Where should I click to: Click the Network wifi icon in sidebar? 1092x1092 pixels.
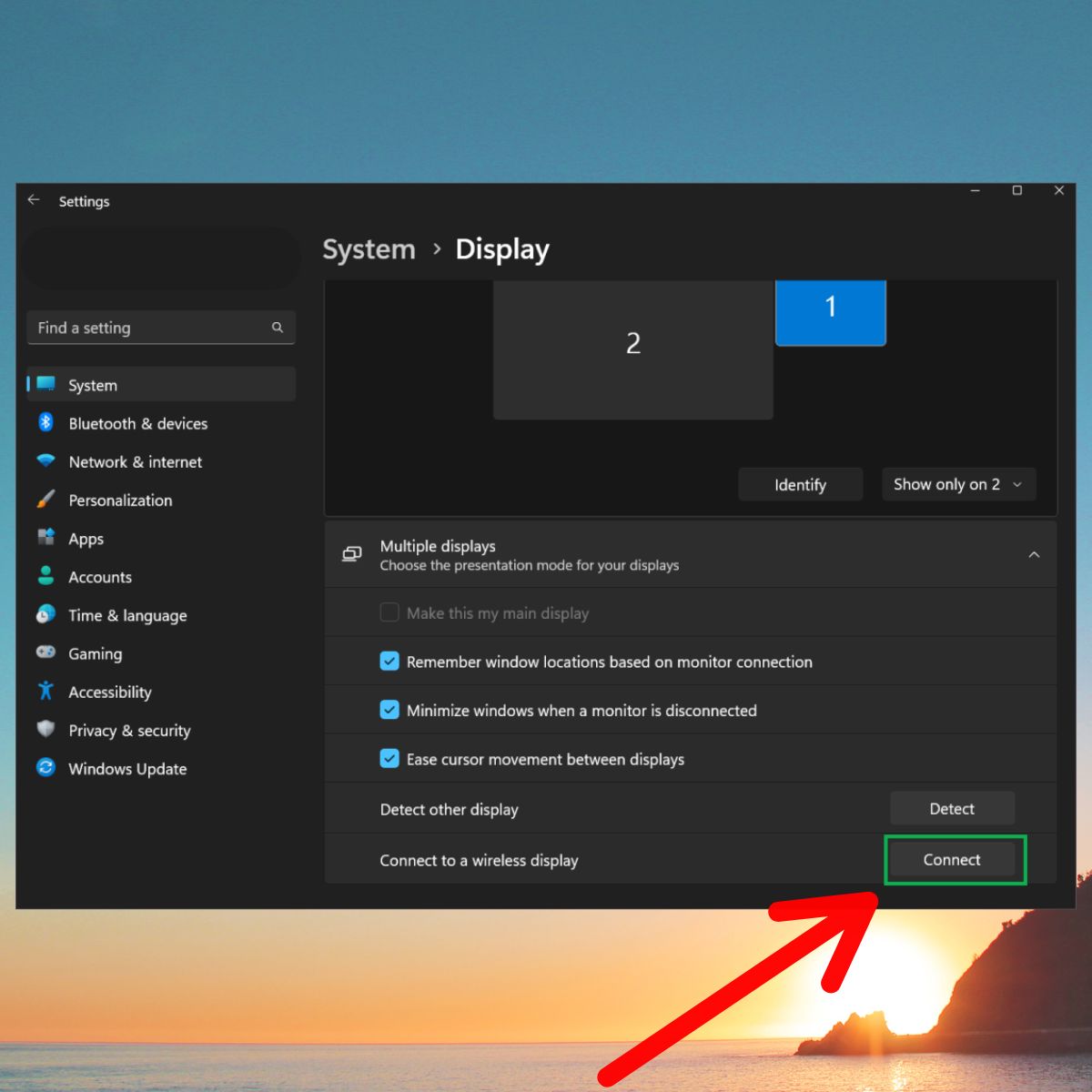coord(45,460)
